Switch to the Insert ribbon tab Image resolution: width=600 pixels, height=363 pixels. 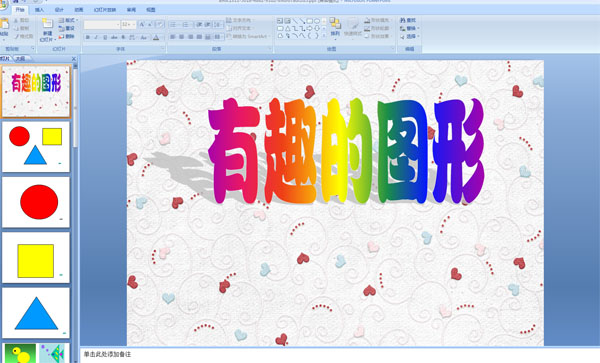coord(39,10)
